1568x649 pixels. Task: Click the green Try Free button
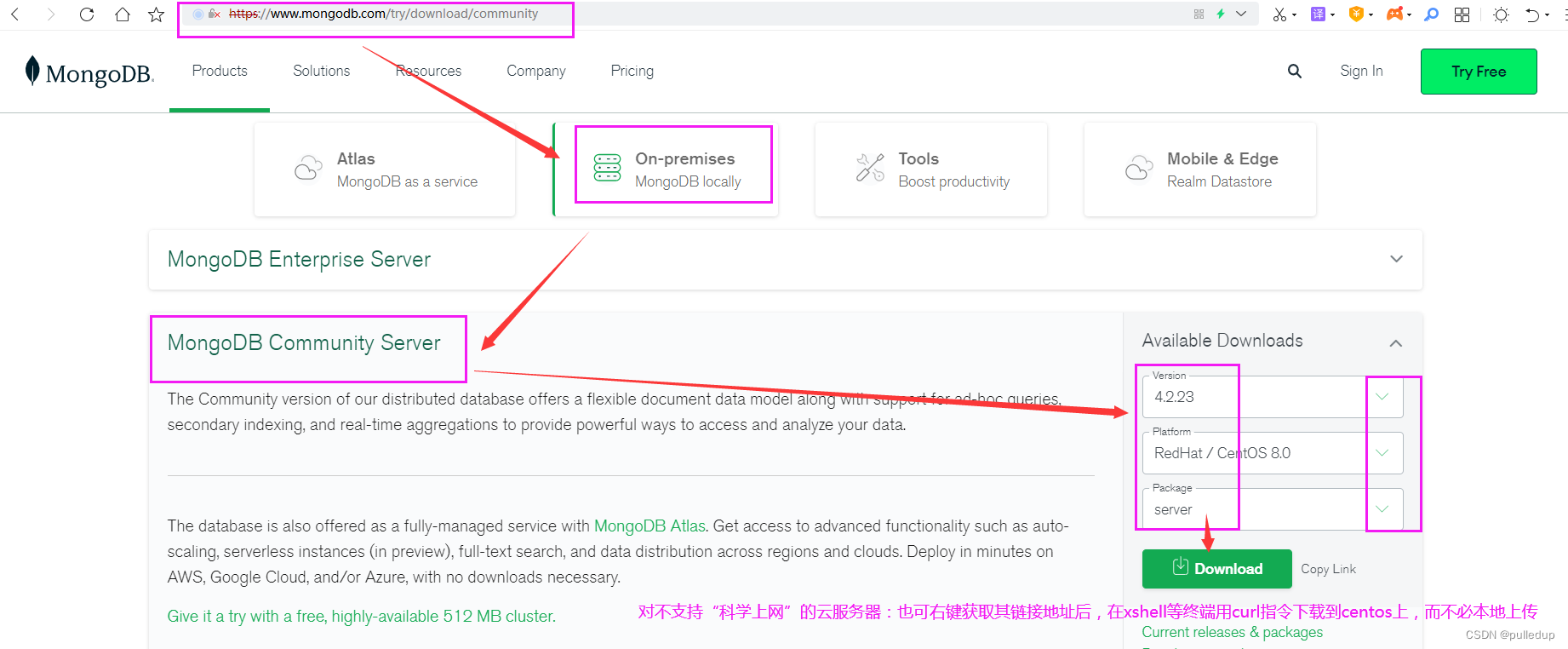tap(1479, 72)
